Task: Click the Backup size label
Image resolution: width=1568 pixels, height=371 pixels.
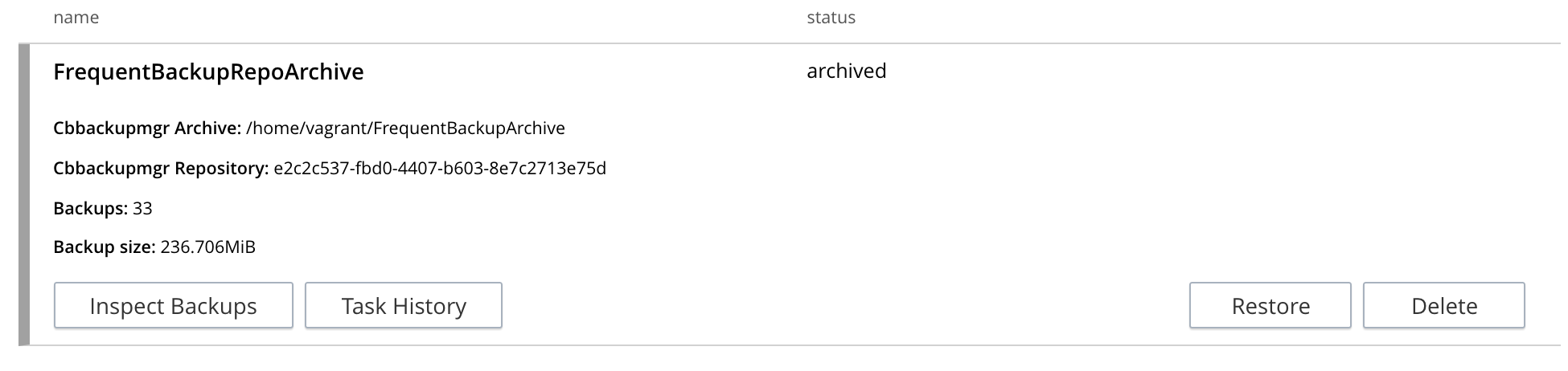Action: click(105, 247)
